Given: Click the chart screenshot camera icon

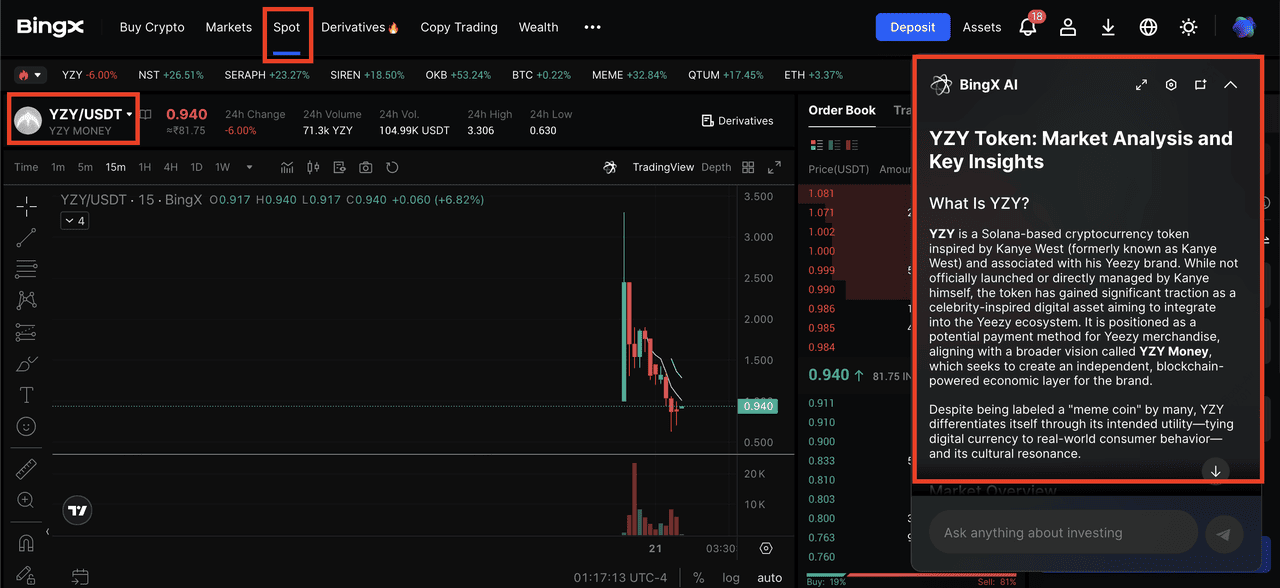Looking at the screenshot, I should pos(366,167).
